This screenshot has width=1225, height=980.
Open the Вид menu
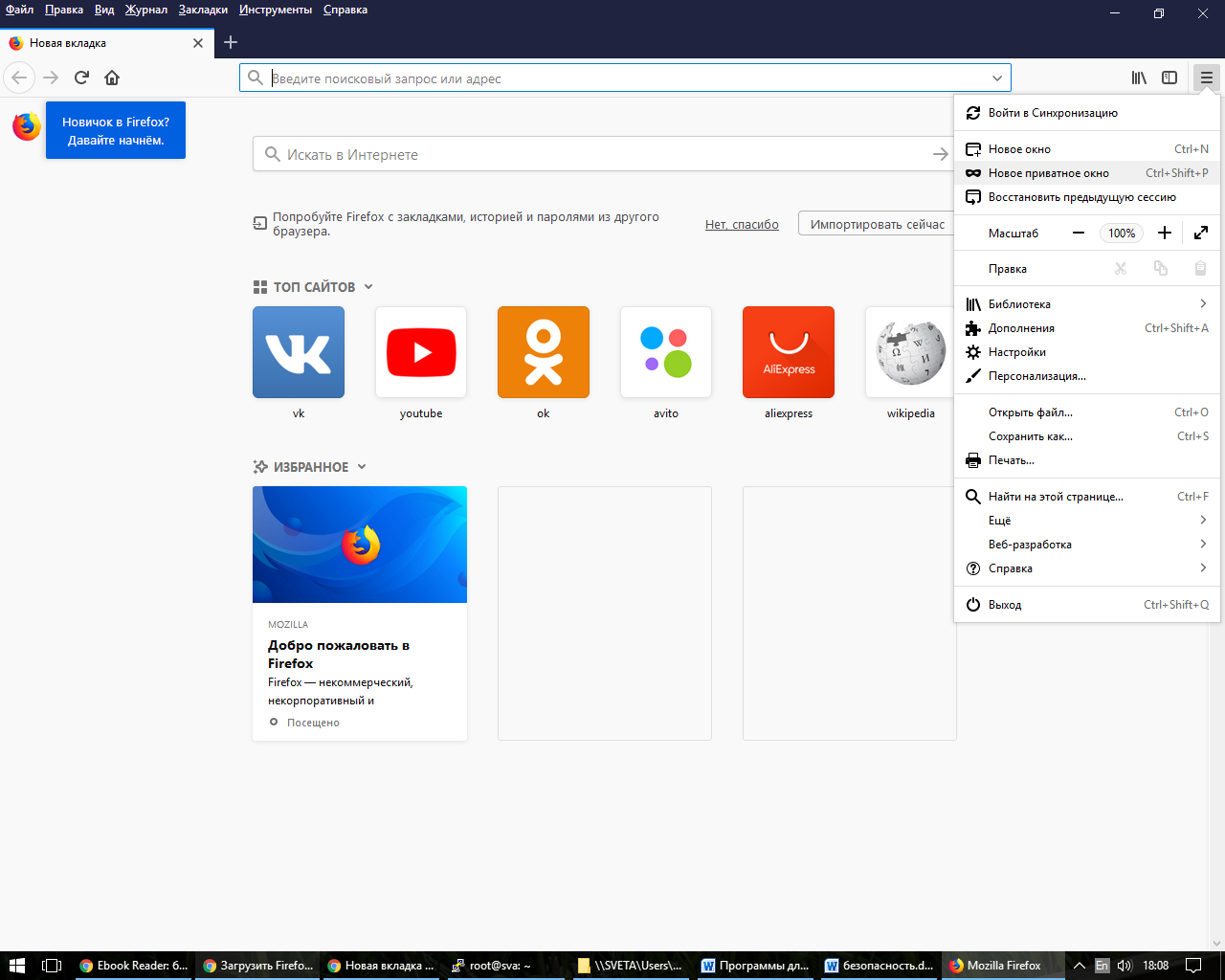104,10
